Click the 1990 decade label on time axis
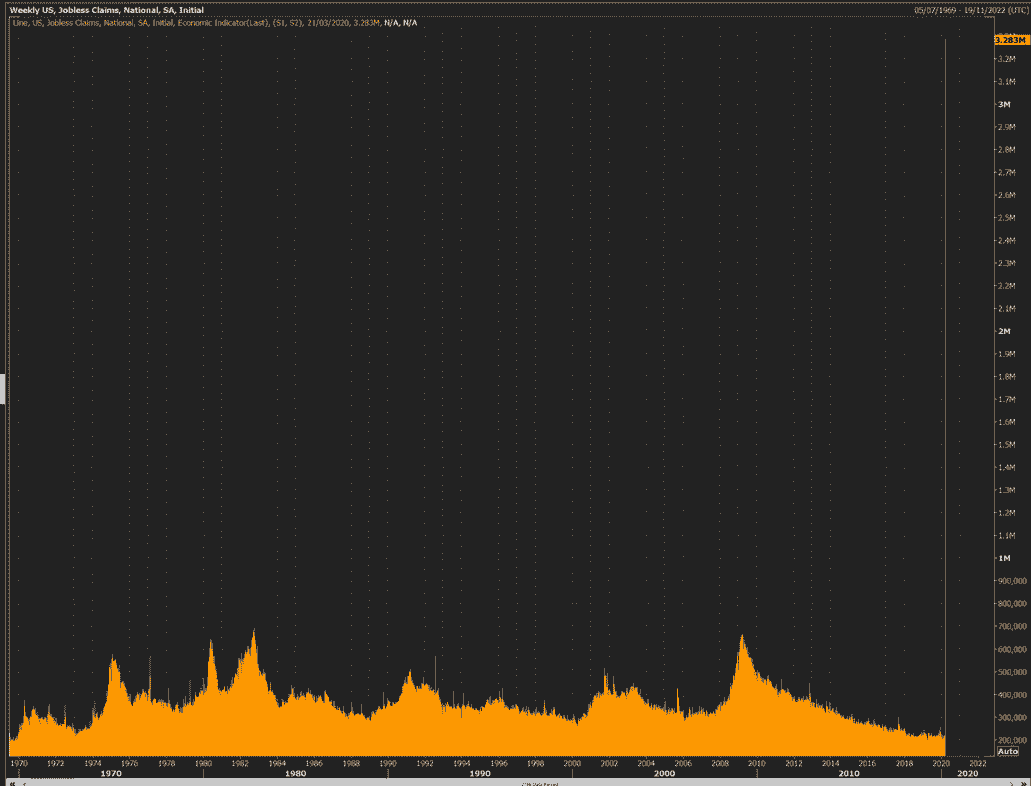 (479, 774)
